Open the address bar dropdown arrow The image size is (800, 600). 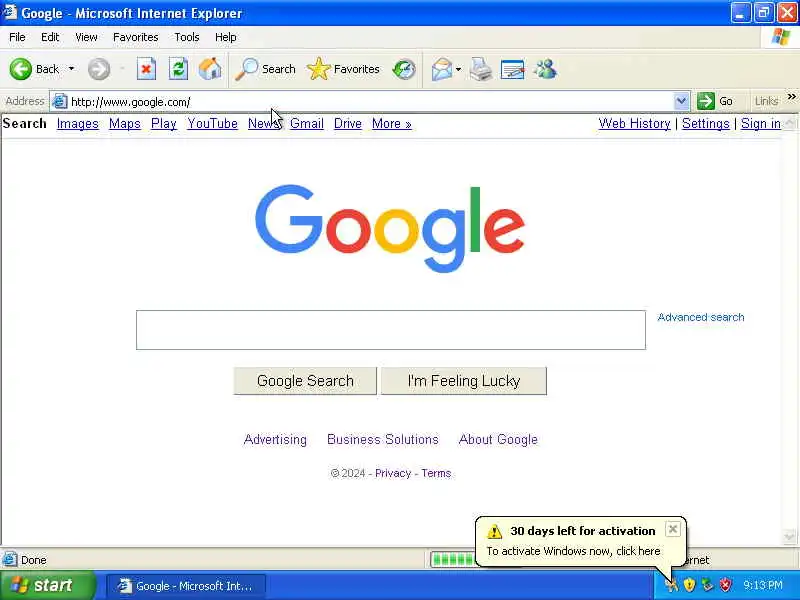click(681, 101)
